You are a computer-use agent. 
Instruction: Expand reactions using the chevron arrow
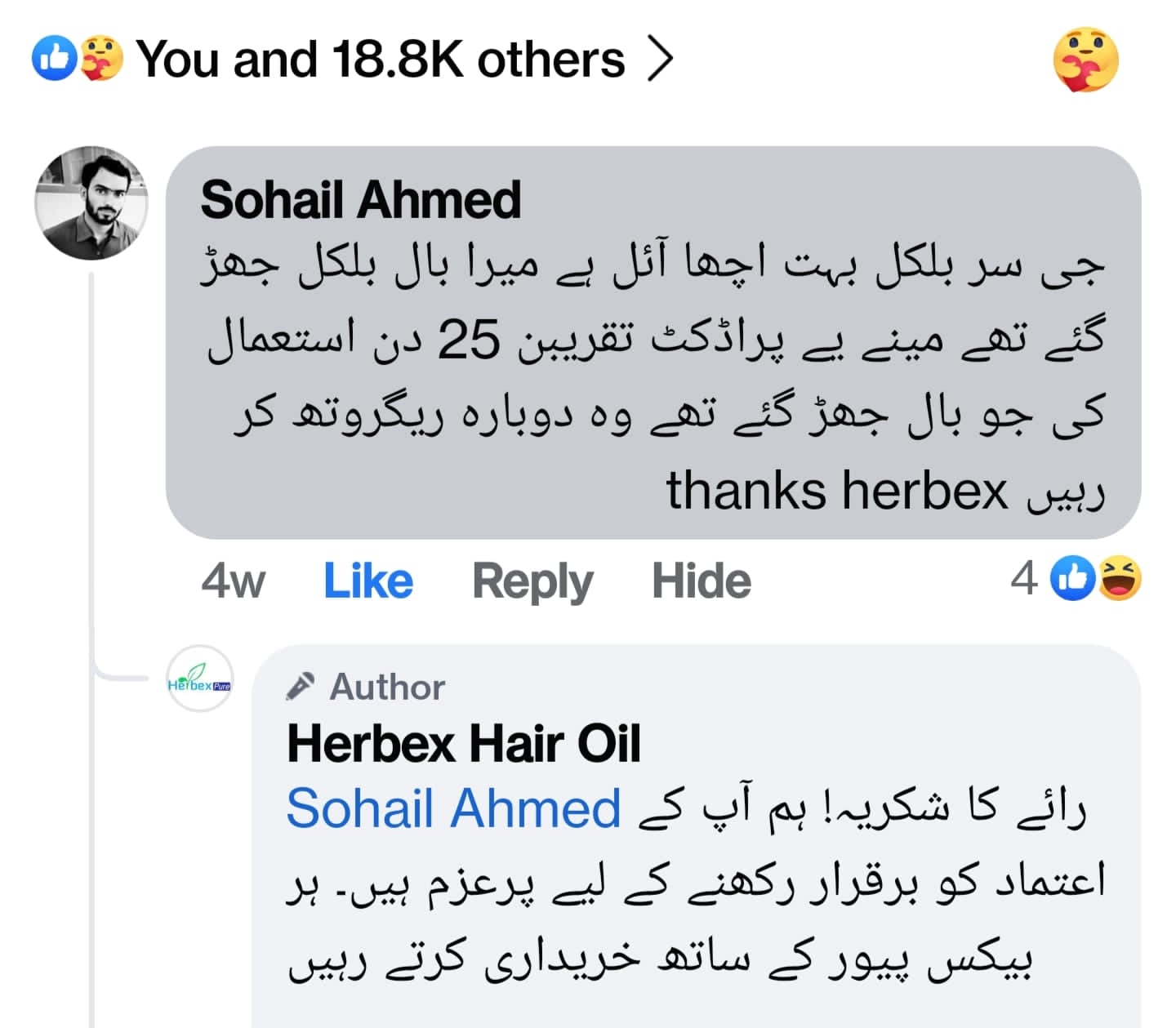[x=660, y=60]
